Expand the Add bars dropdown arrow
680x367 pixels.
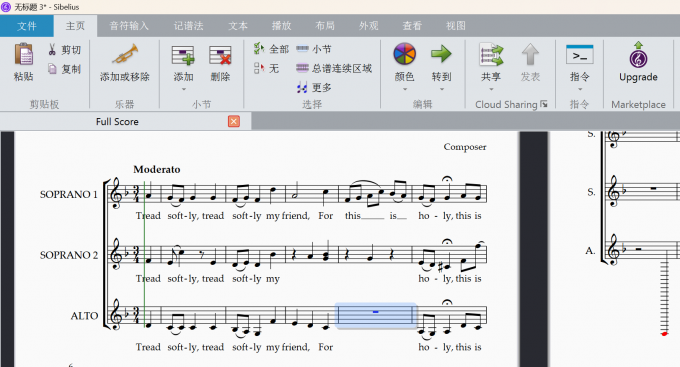183,89
